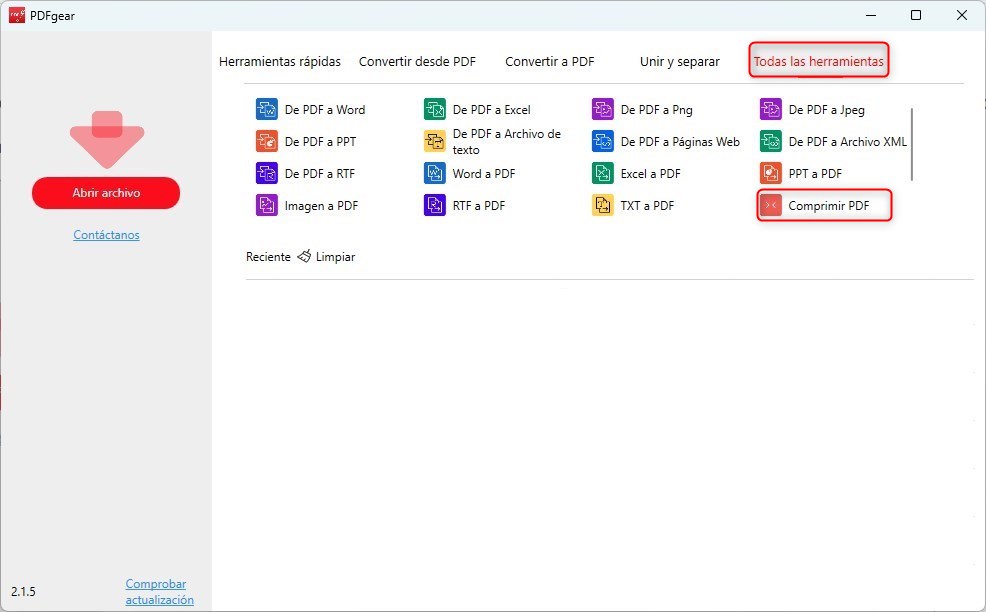Open the Contáctanos link
986x612 pixels.
point(106,235)
